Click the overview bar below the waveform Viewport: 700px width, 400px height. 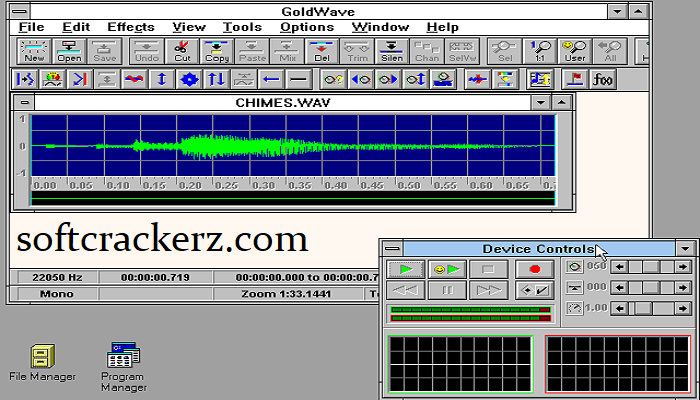pyautogui.click(x=293, y=198)
